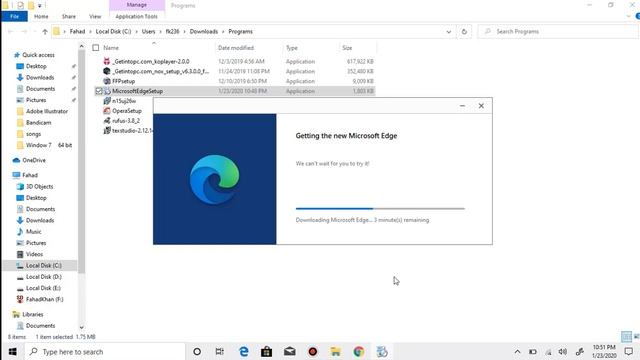This screenshot has height=360, width=640.
Task: Open Videos folder in navigation pane
Action: click(x=34, y=254)
